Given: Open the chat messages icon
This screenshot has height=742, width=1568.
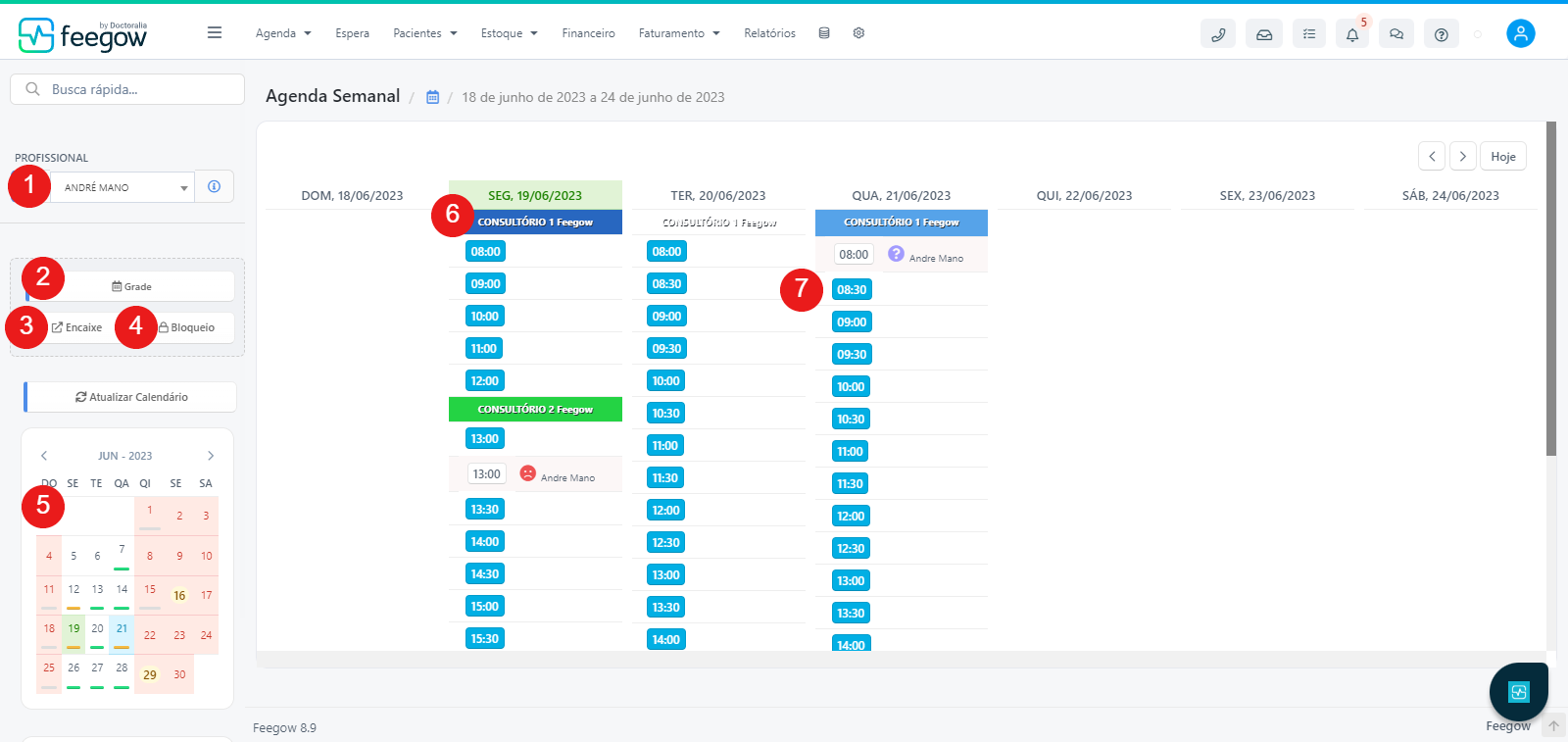Looking at the screenshot, I should 1396,34.
